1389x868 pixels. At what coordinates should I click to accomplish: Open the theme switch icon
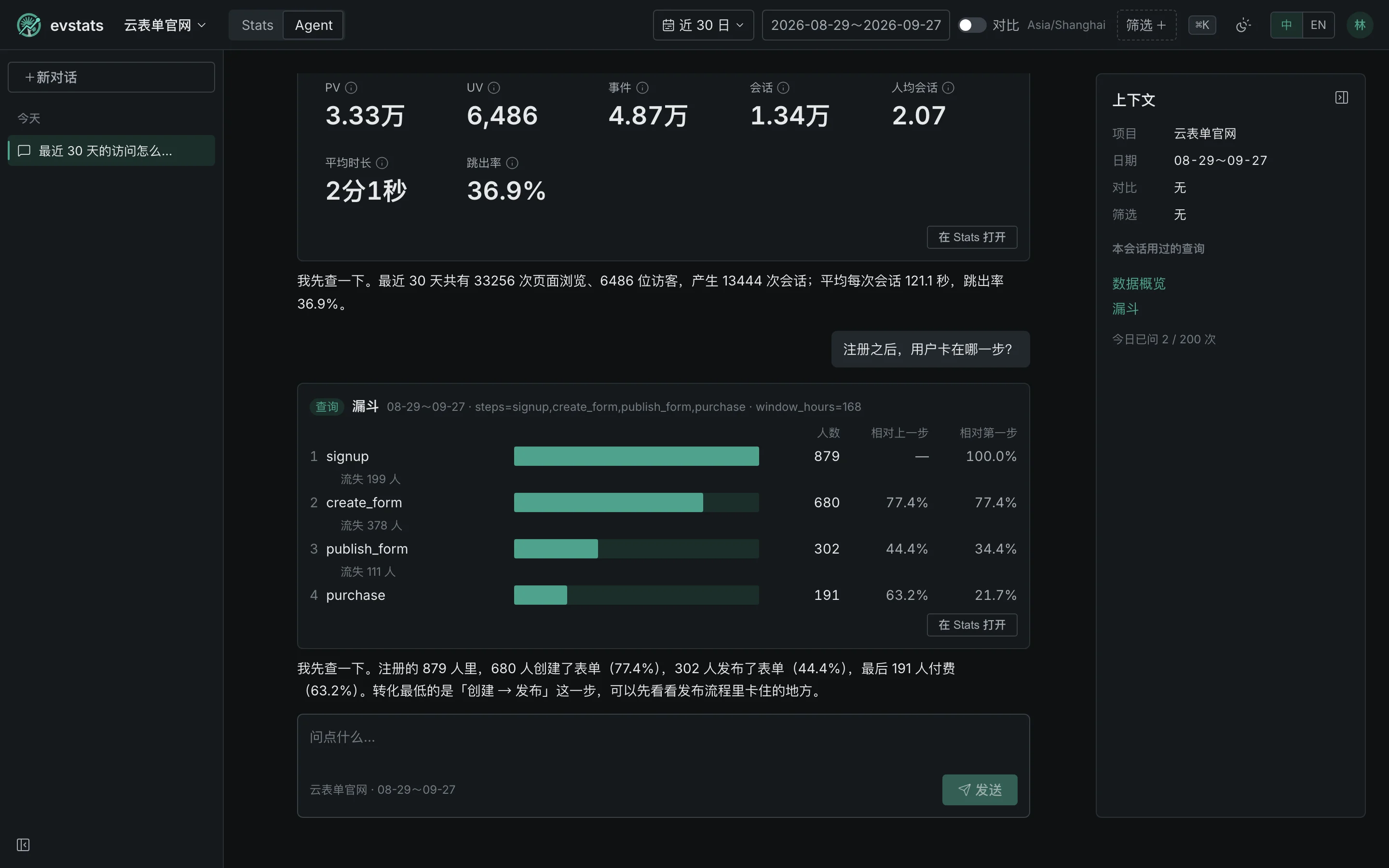click(x=1243, y=25)
